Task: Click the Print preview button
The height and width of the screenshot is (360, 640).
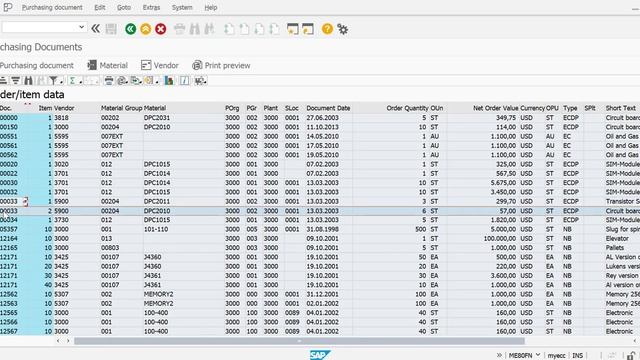Action: tap(221, 65)
